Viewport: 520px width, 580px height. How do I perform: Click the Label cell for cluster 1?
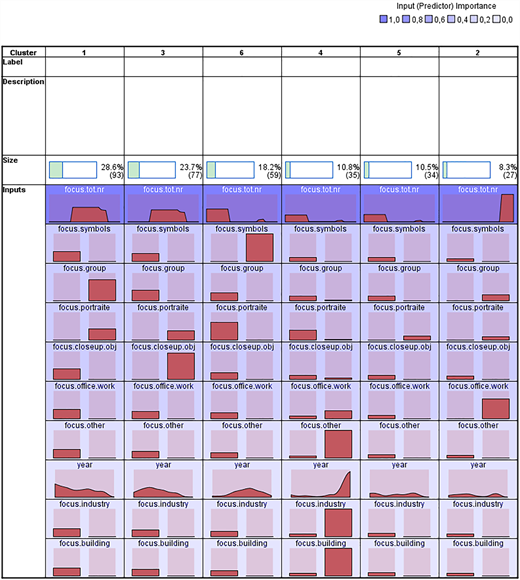tap(85, 67)
